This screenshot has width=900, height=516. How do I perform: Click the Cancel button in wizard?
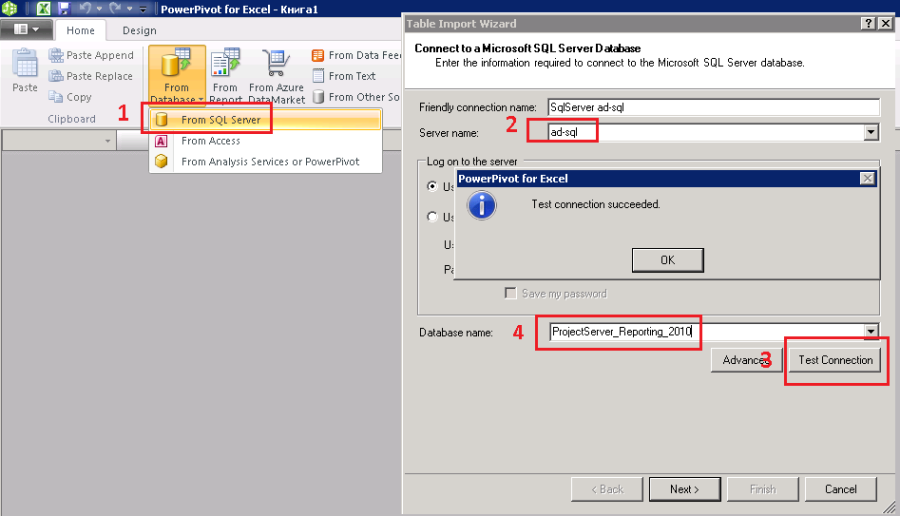[x=840, y=489]
